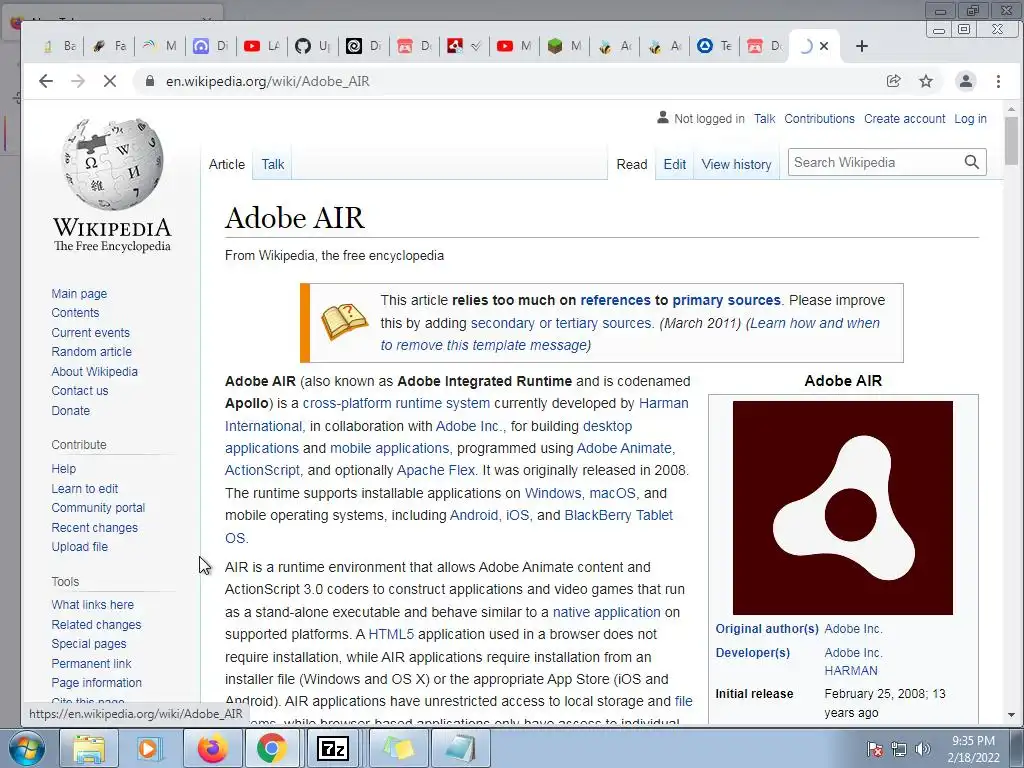This screenshot has width=1024, height=768.
Task: Open Current events
Action: pyautogui.click(x=90, y=332)
